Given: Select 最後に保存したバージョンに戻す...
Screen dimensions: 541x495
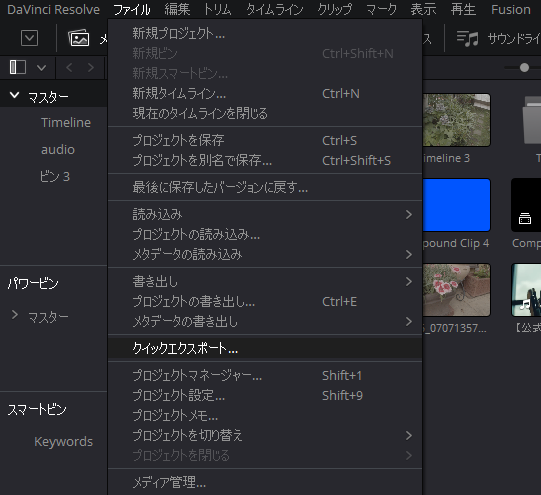Looking at the screenshot, I should (x=265, y=187).
